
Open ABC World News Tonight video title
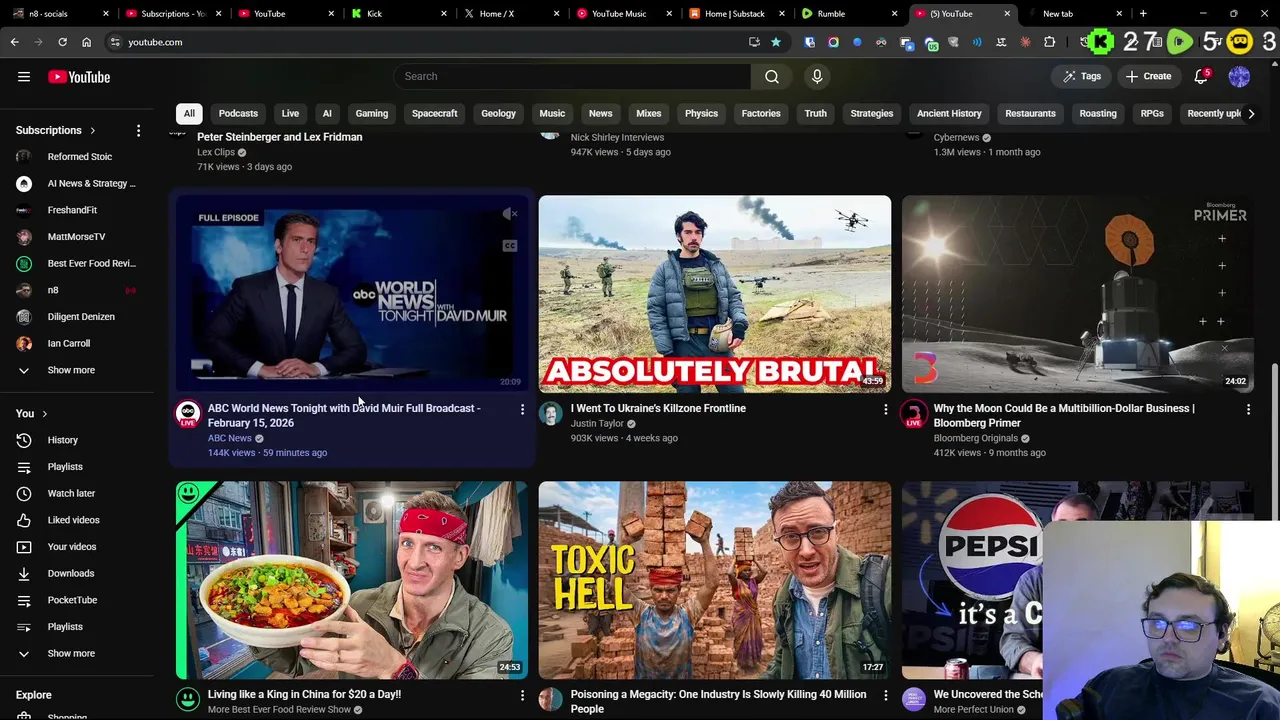coord(344,416)
